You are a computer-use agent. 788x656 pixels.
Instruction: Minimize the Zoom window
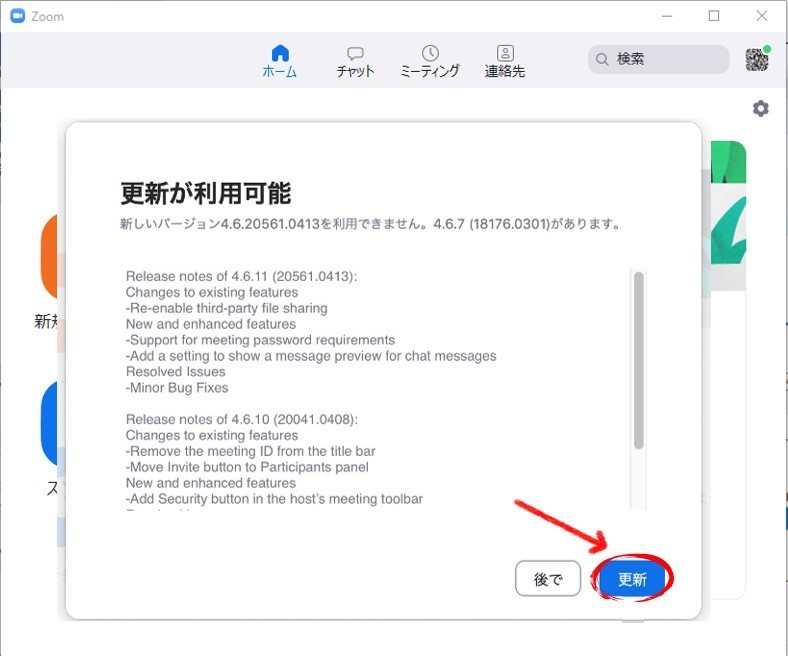(x=667, y=16)
